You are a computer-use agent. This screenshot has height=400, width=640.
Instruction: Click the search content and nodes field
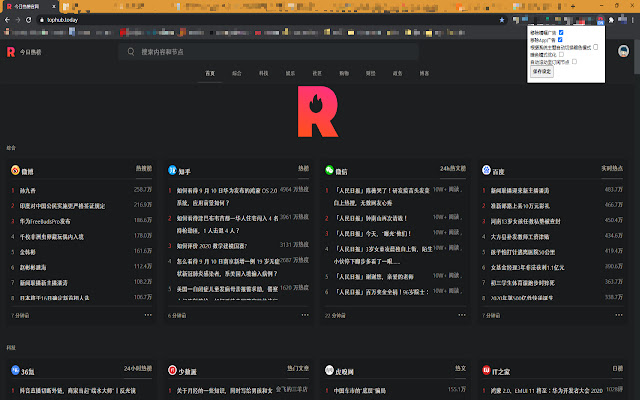269,52
